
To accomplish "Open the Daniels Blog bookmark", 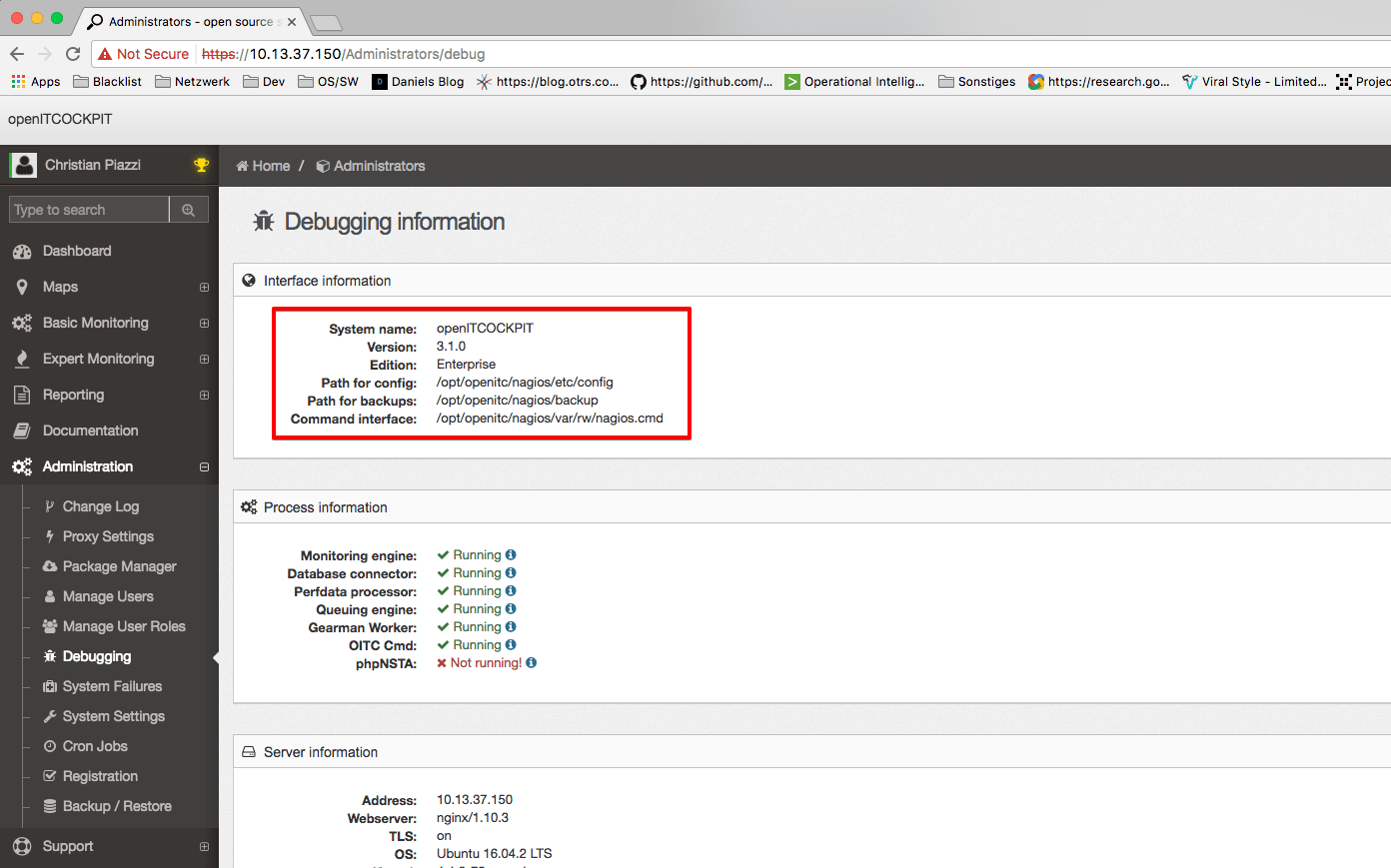I will (x=418, y=82).
